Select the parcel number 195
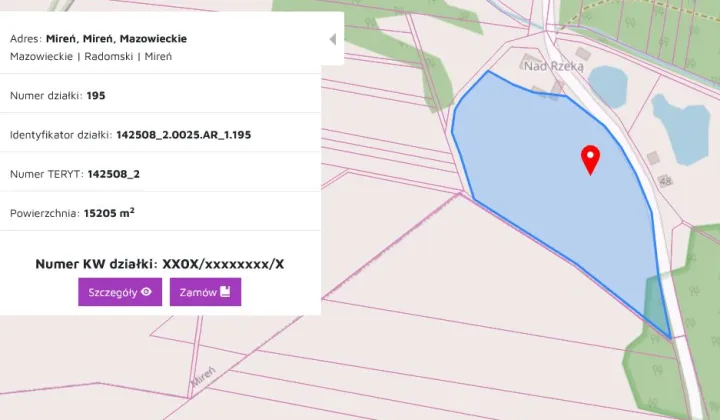This screenshot has width=720, height=420. click(96, 95)
